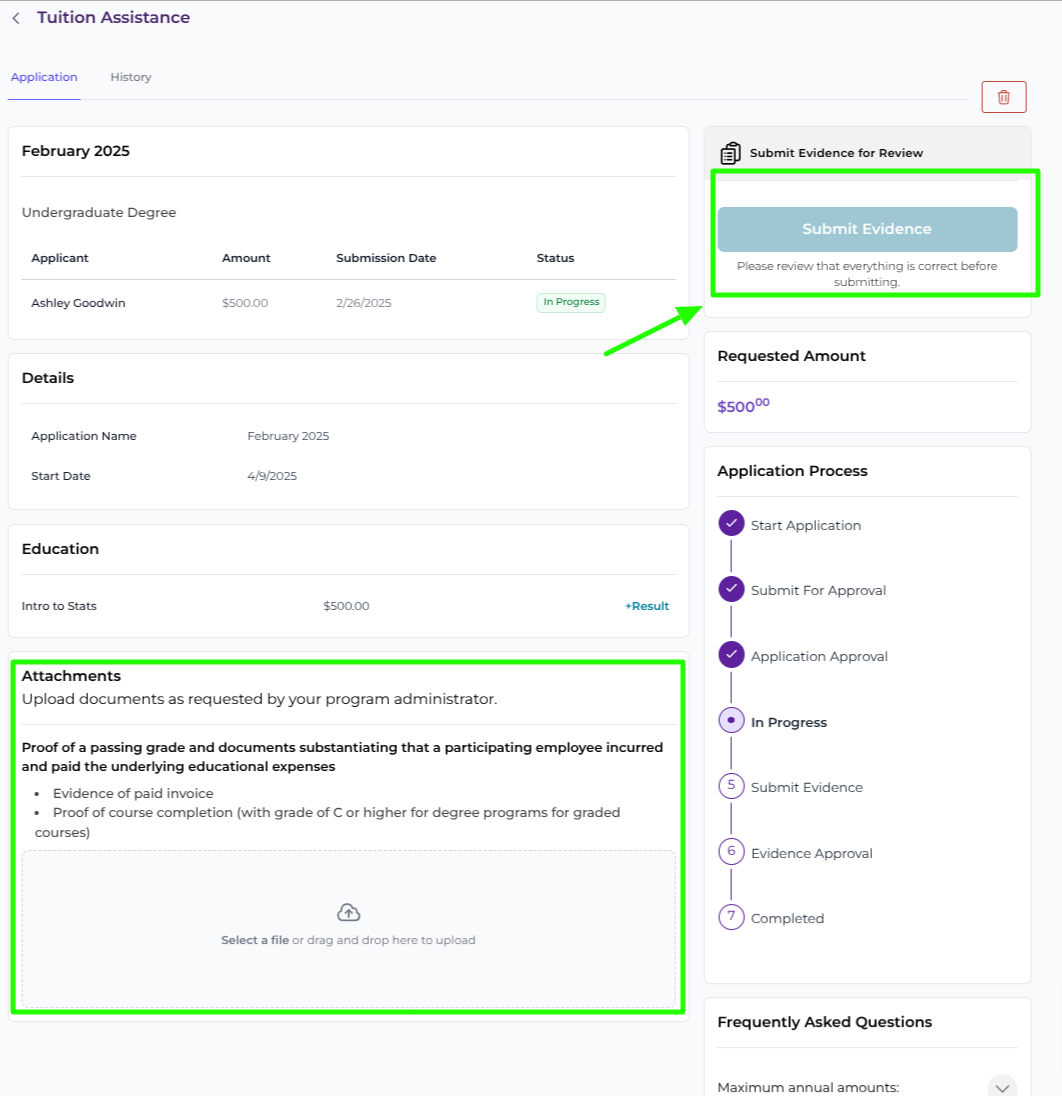Click the step 7 Completed circle
Screen dimensions: 1062x1096
(x=731, y=917)
